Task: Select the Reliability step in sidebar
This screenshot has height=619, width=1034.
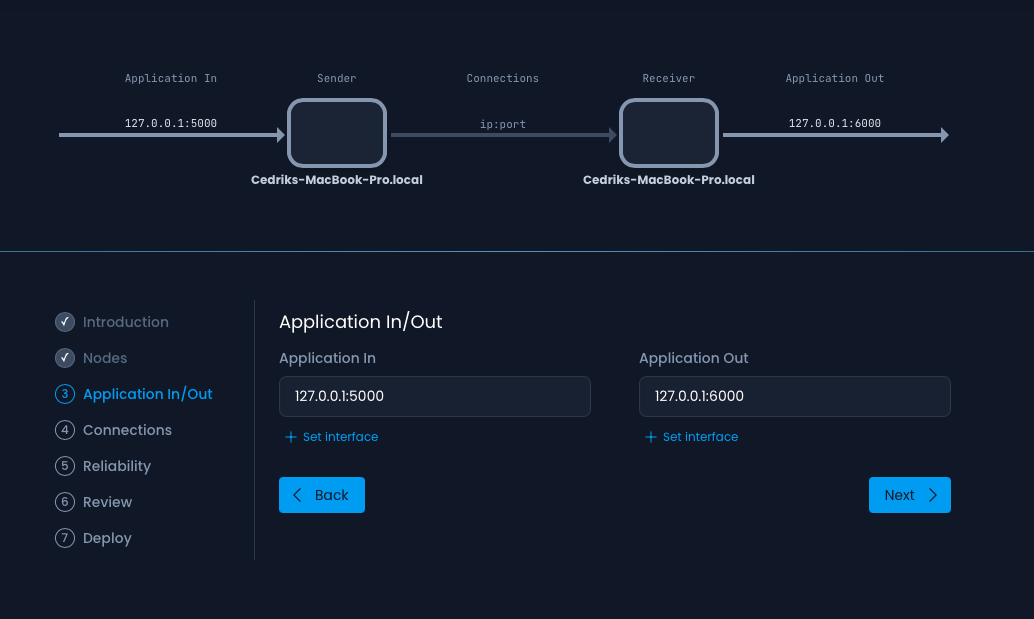Action: click(x=117, y=466)
